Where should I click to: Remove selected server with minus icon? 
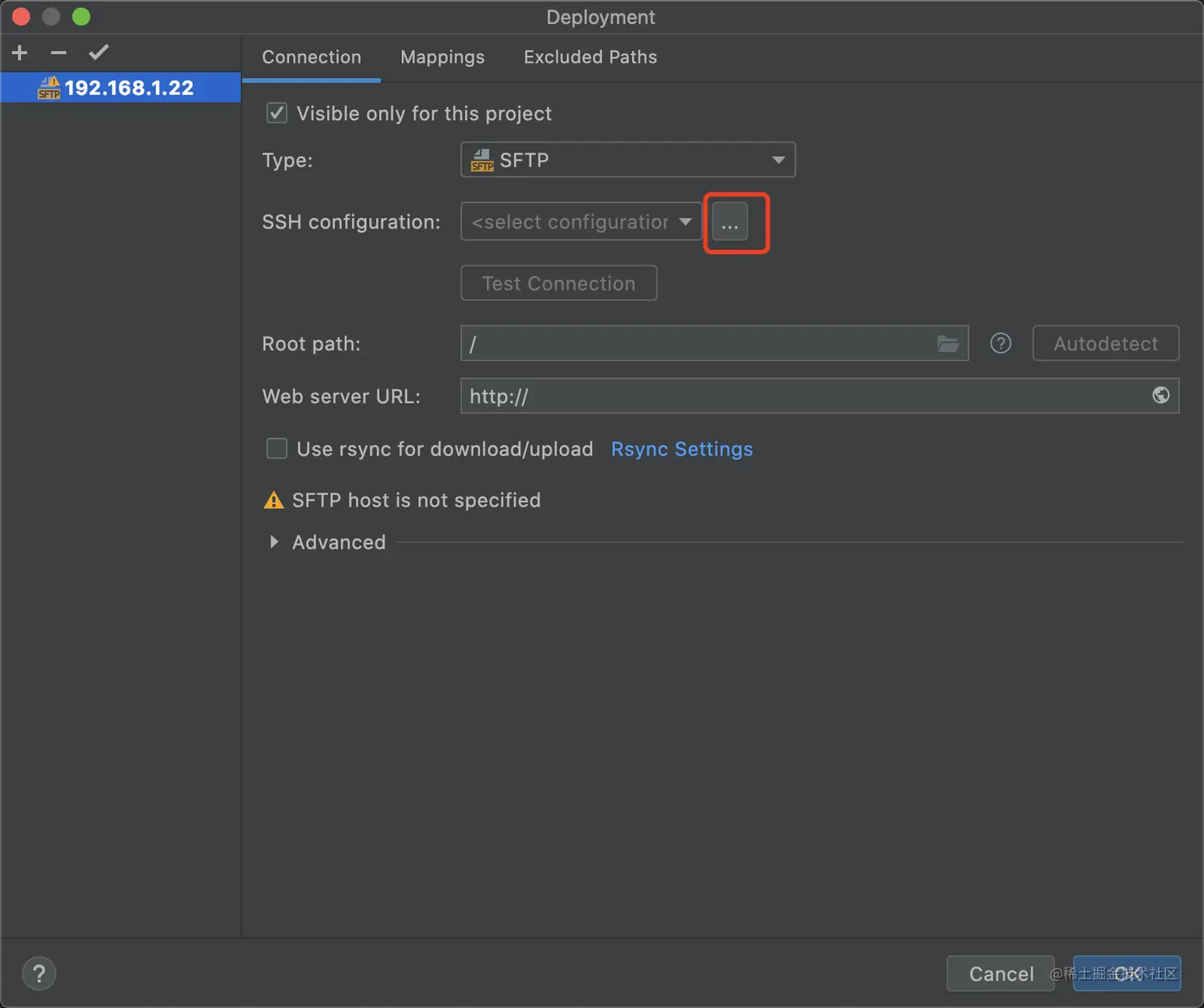click(58, 53)
